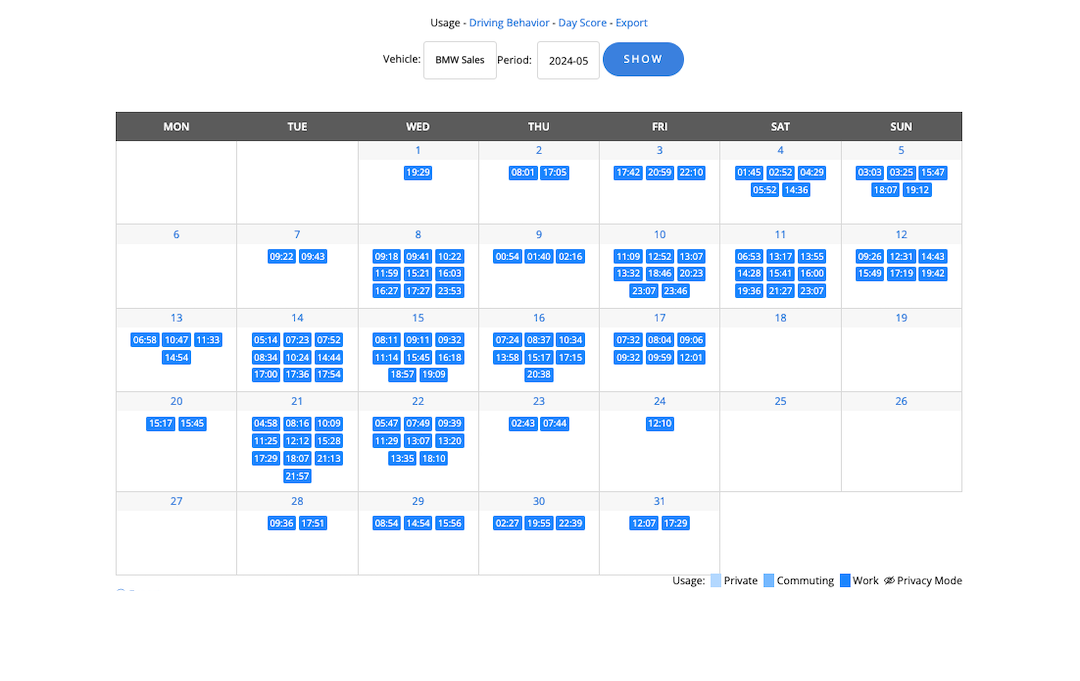
Task: Open the Period field showing 2024-05
Action: click(x=568, y=60)
